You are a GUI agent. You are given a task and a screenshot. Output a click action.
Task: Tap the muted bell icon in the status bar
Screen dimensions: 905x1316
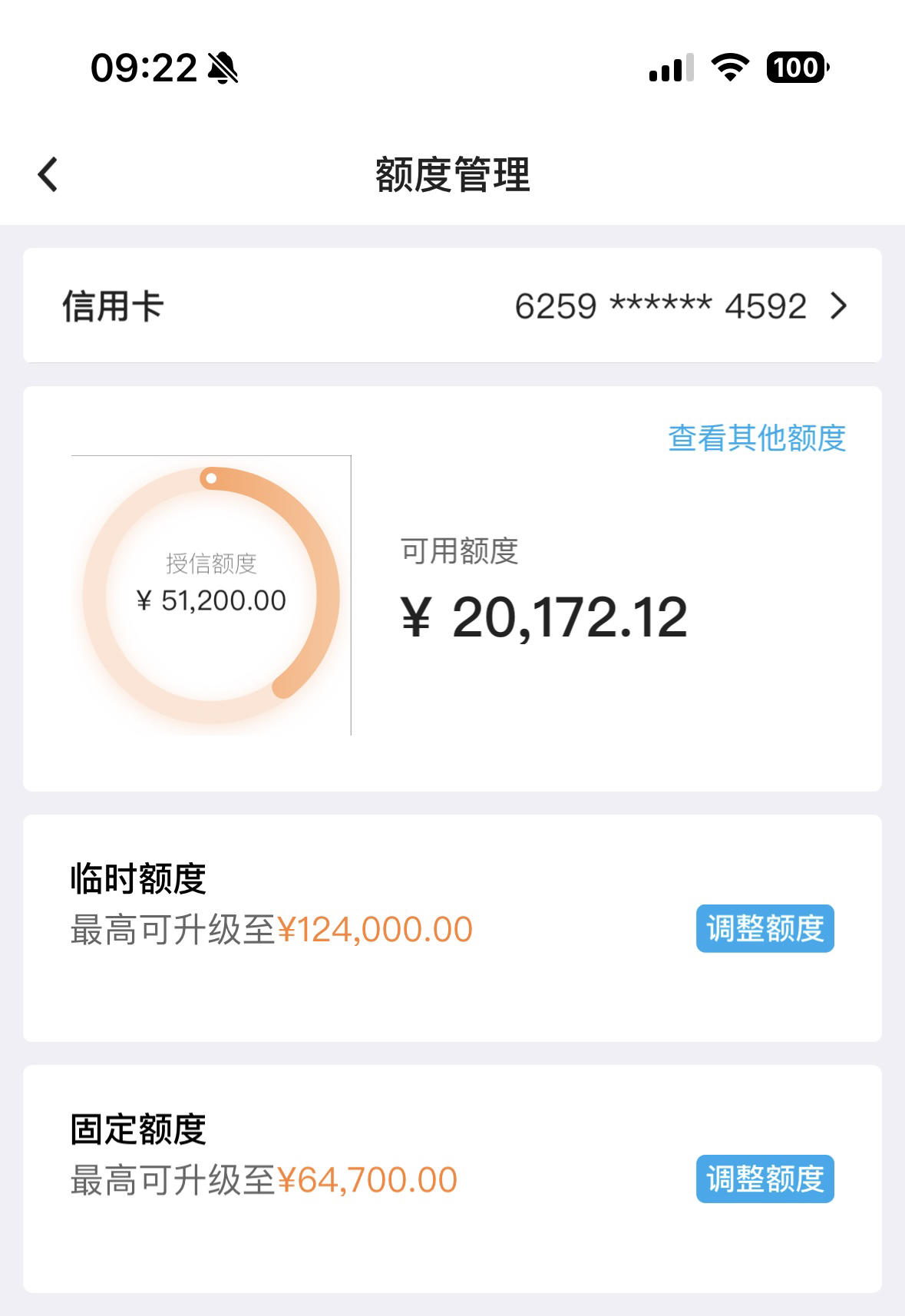[x=223, y=68]
